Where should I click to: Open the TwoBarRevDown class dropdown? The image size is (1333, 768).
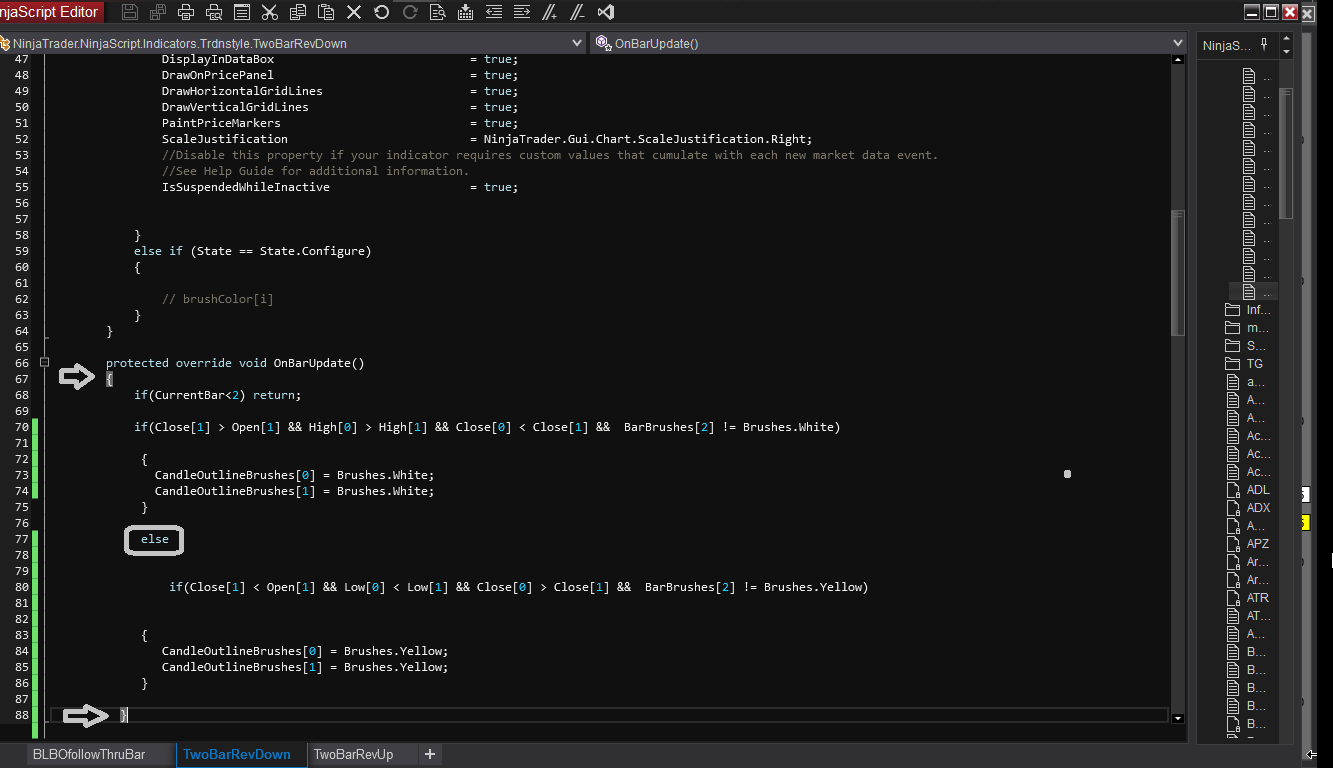tap(576, 43)
